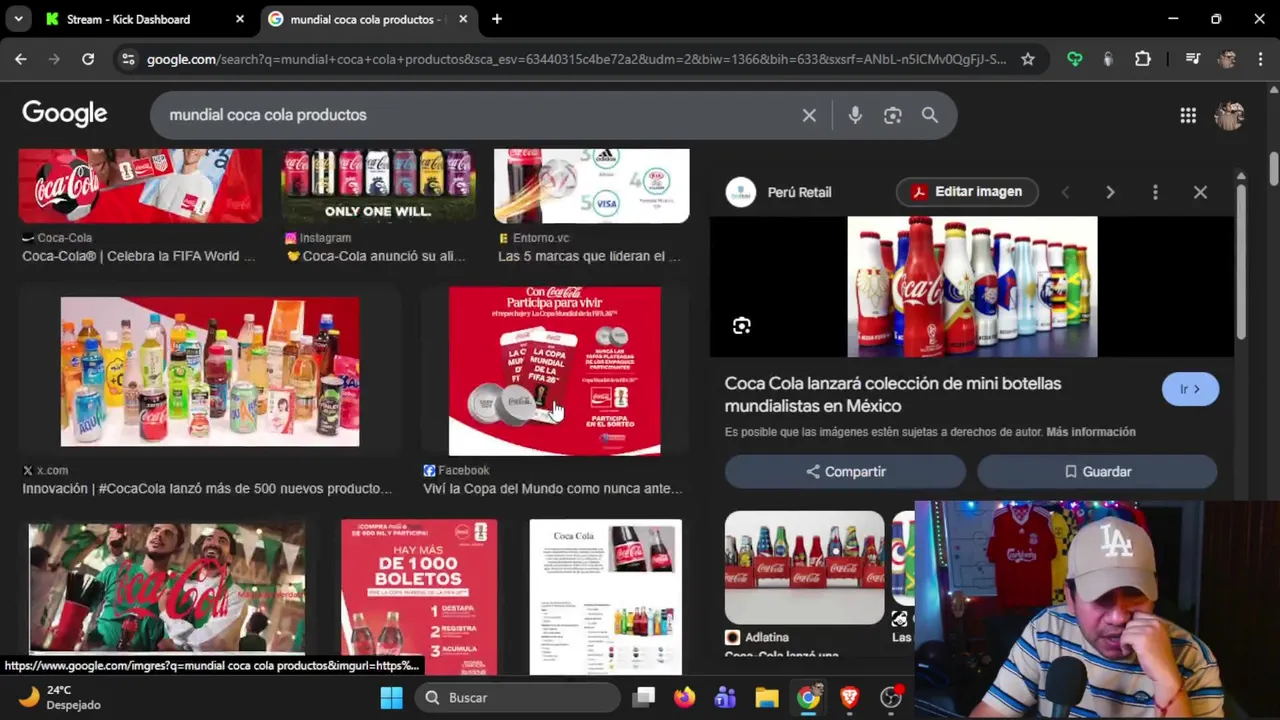Open Brave browser from taskbar
The height and width of the screenshot is (720, 1280).
click(850, 697)
